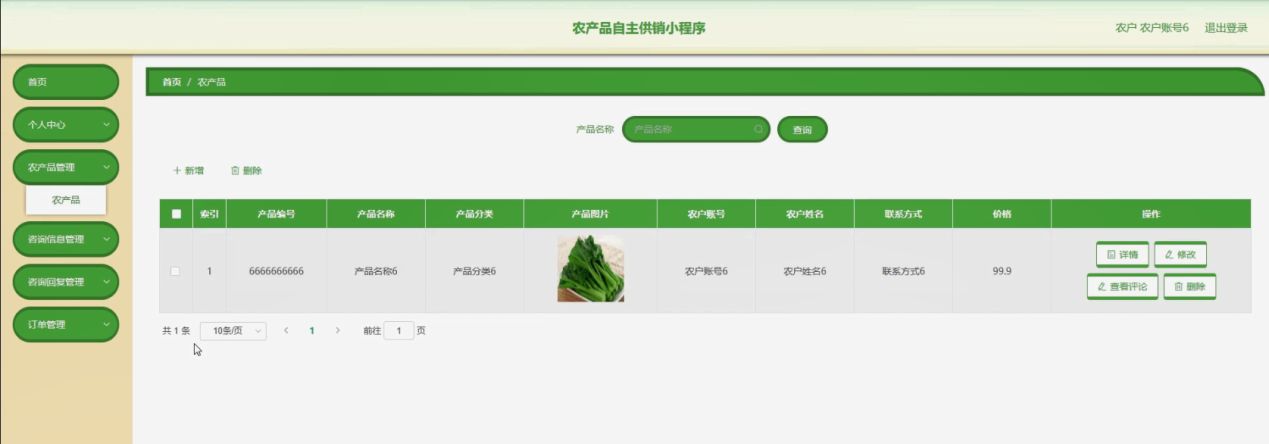Click the next page arrow
This screenshot has height=444, width=1269.
click(338, 330)
